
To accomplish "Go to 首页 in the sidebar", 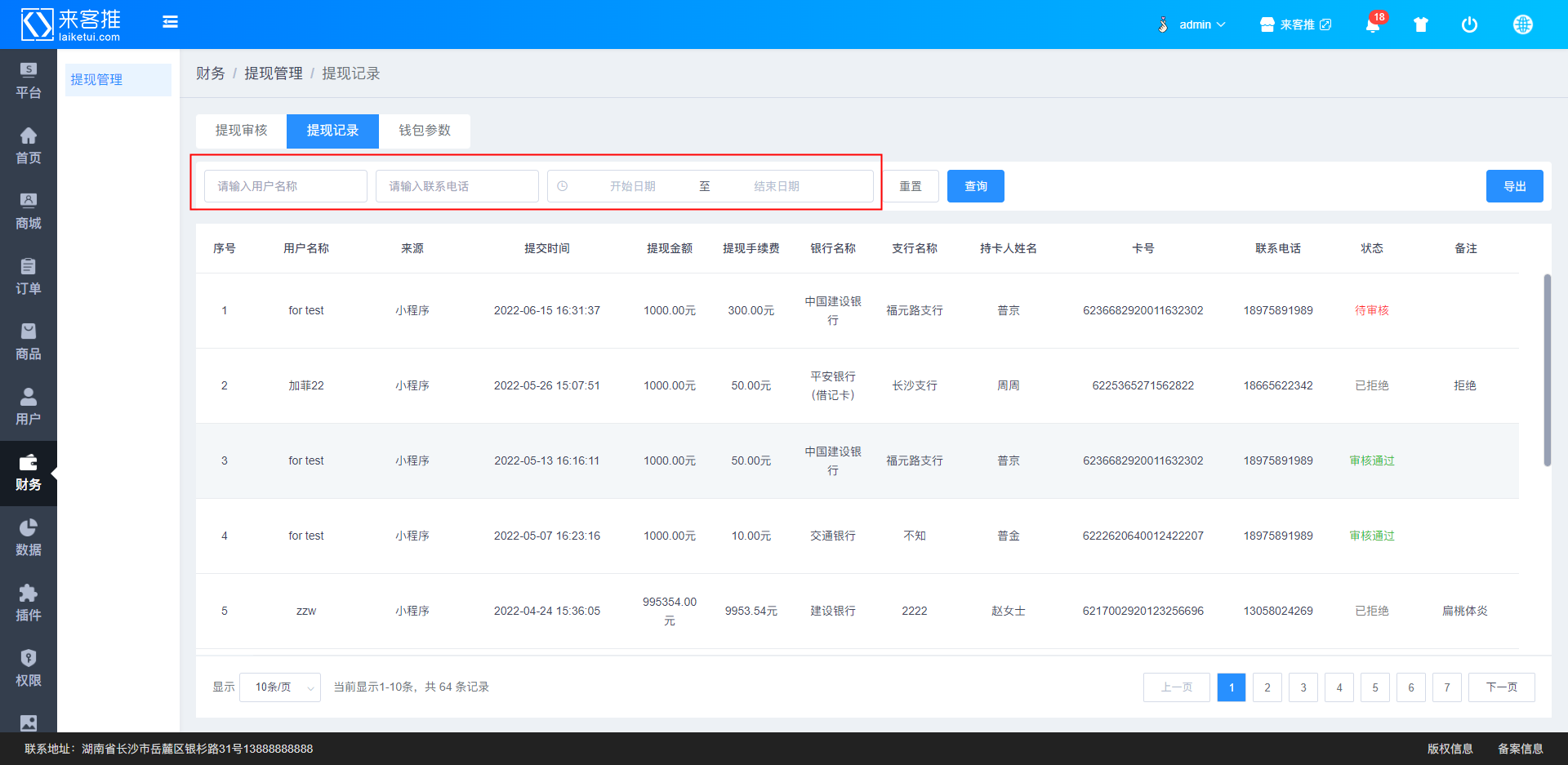I will 29,147.
